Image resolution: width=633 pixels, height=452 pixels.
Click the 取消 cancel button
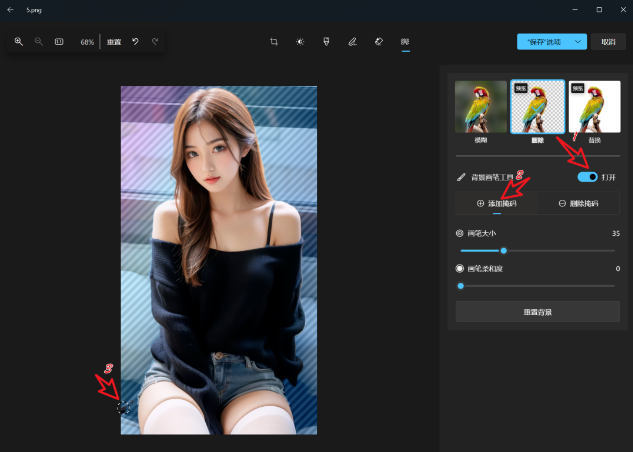[x=608, y=42]
